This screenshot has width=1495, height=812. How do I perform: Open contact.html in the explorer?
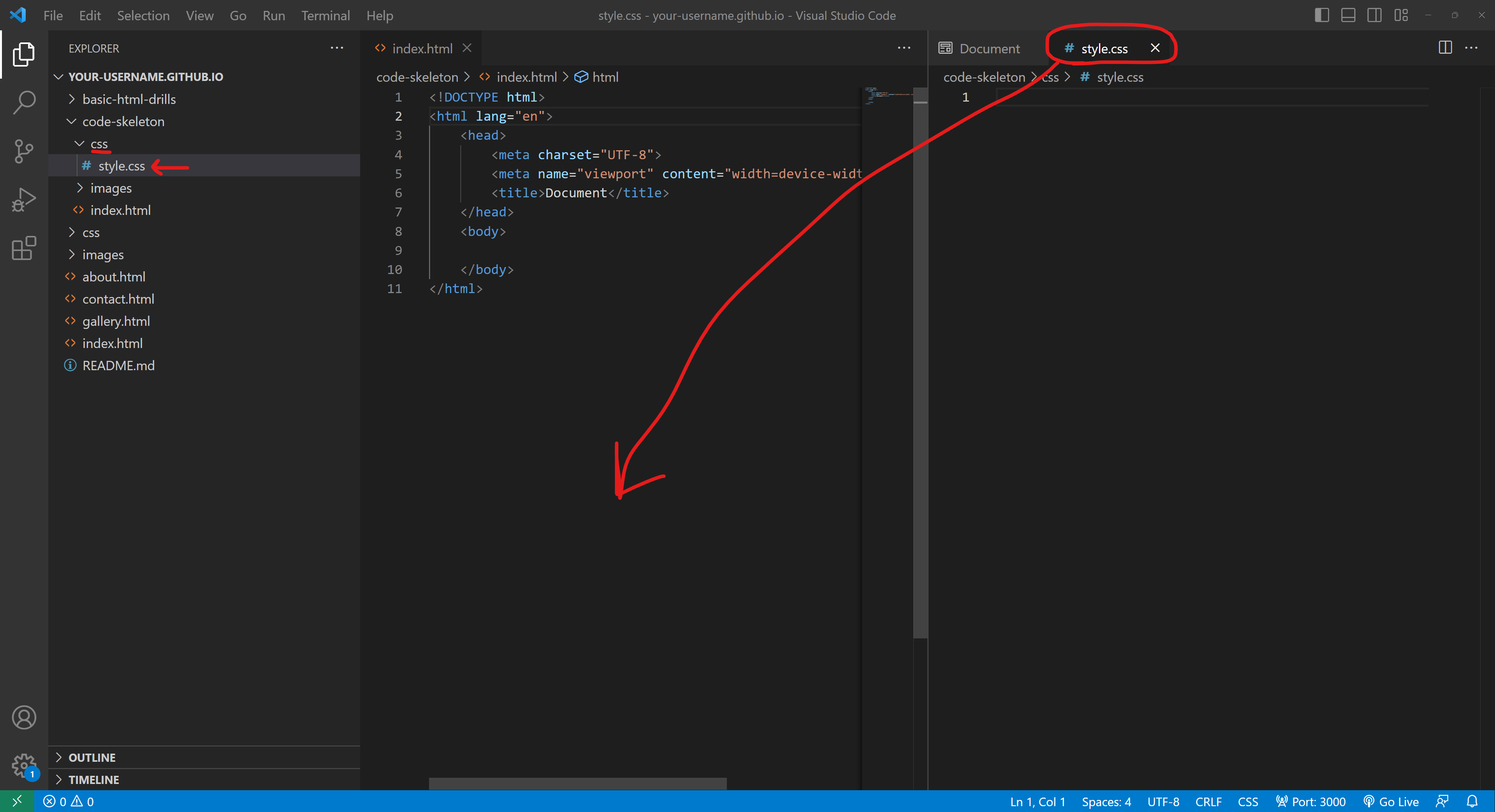204,299
